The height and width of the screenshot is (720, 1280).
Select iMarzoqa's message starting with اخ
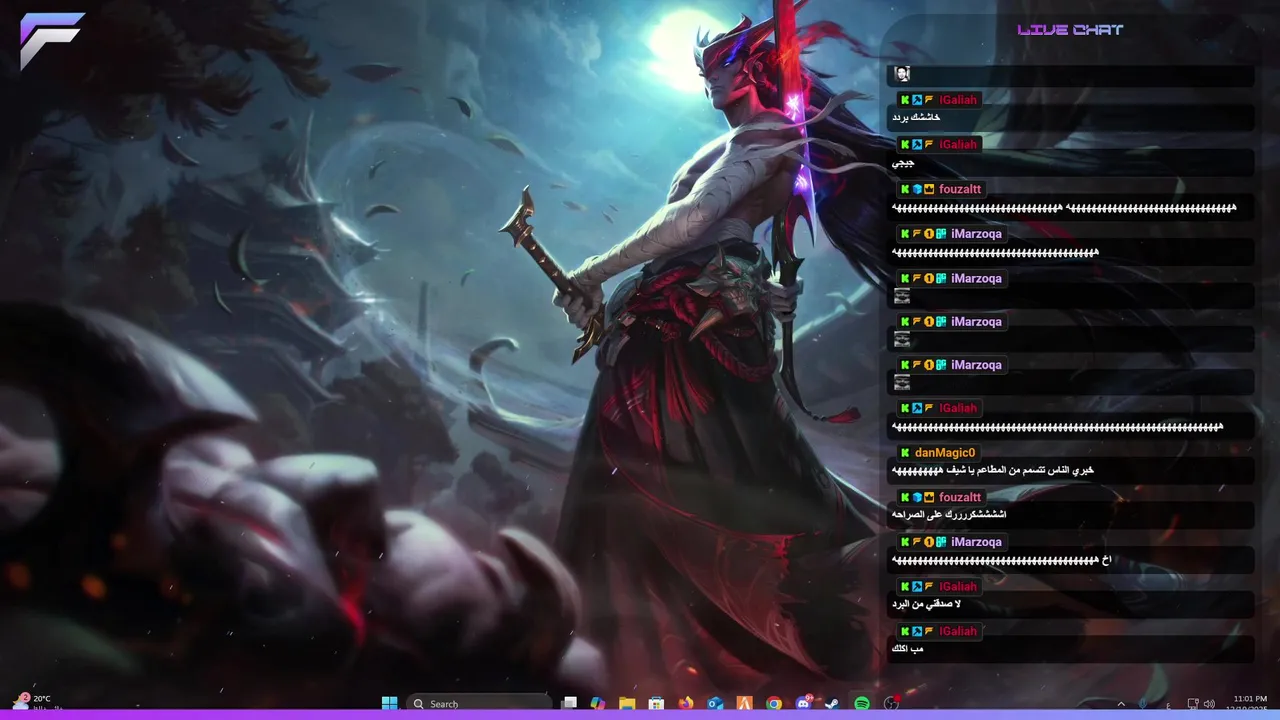(1001, 560)
